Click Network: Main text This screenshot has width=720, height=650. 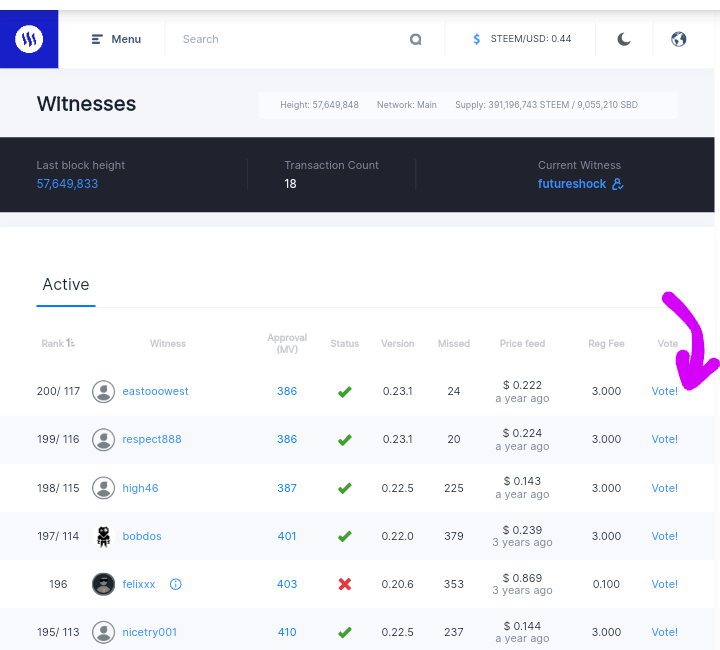(x=406, y=105)
